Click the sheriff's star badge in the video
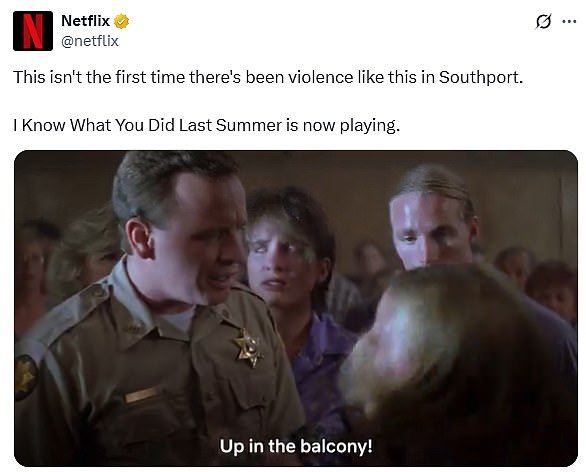The height and width of the screenshot is (472, 586). click(x=248, y=347)
